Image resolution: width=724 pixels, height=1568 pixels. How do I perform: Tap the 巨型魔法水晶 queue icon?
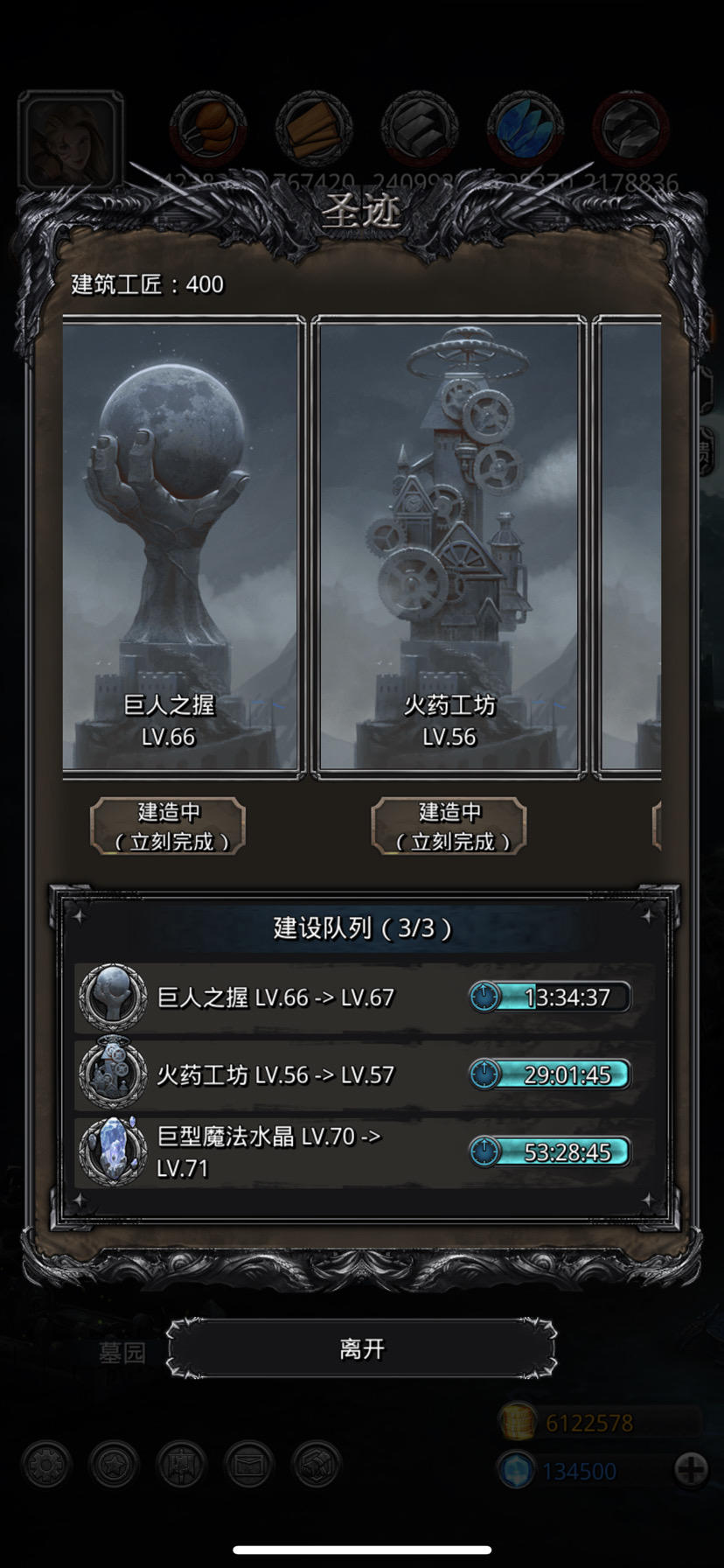(113, 1151)
